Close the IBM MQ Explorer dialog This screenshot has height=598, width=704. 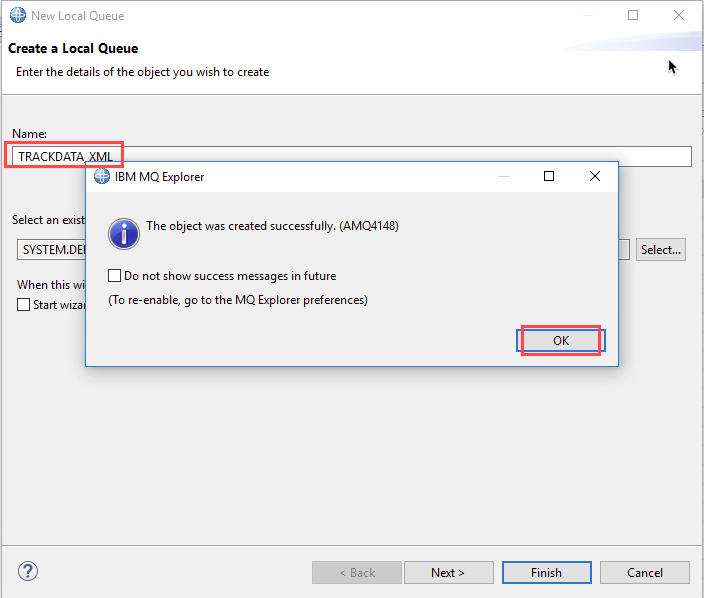point(594,176)
